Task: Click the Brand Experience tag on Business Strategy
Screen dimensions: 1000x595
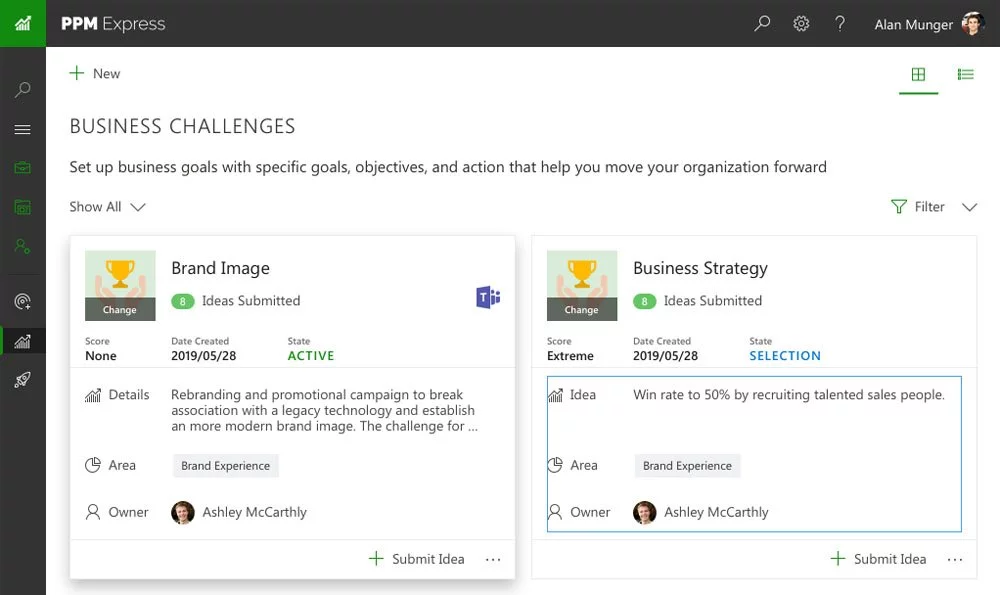Action: pos(687,466)
